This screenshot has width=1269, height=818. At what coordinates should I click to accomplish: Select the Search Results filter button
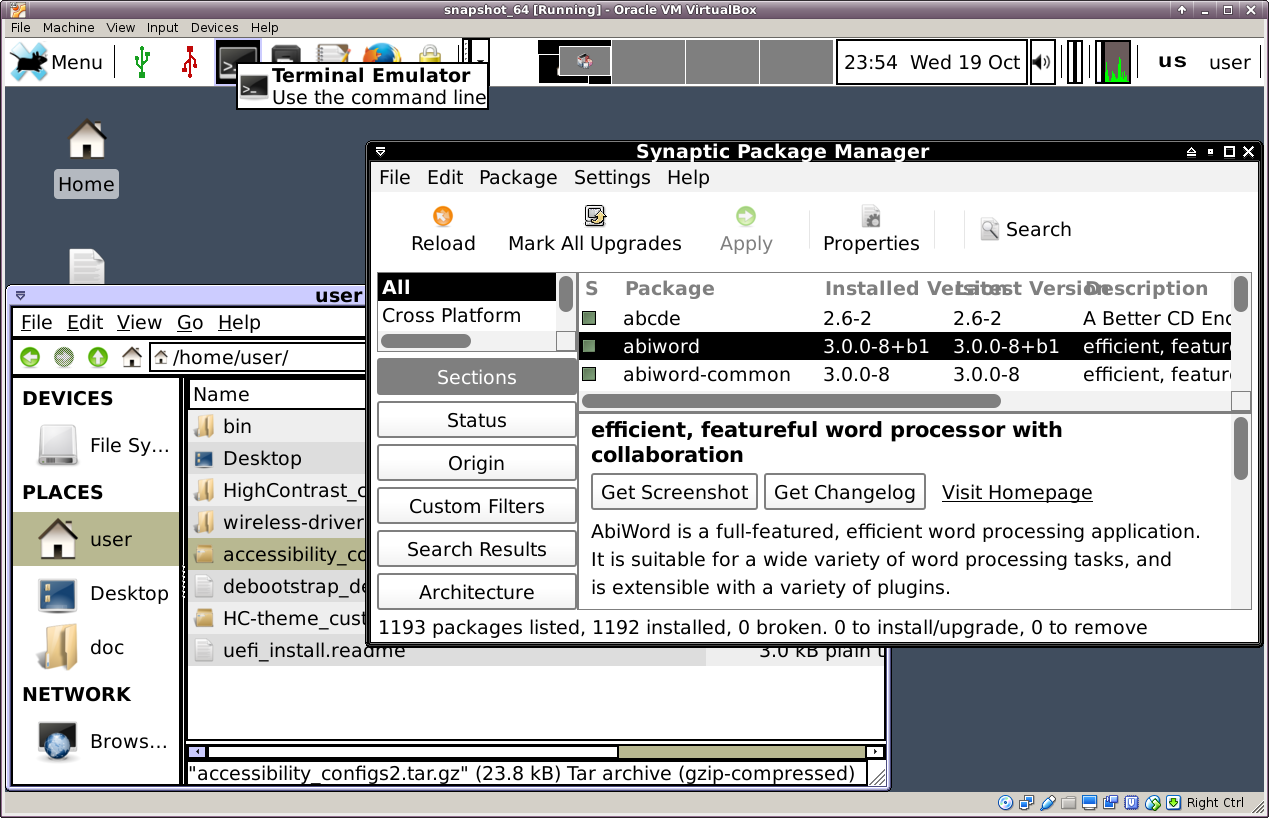[x=477, y=549]
